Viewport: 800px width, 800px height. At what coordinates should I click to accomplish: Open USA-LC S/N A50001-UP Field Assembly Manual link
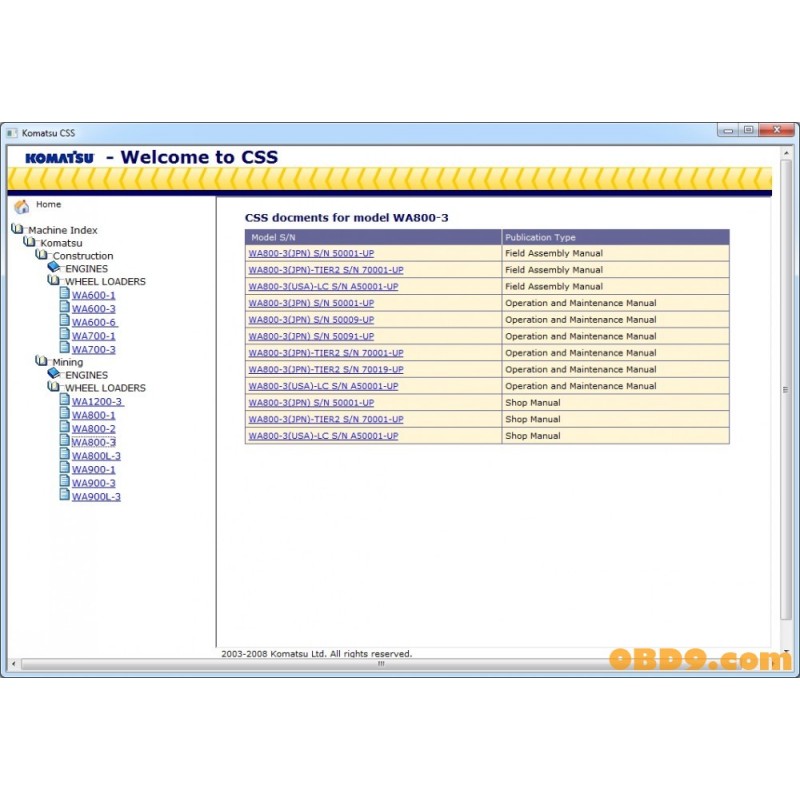click(323, 287)
